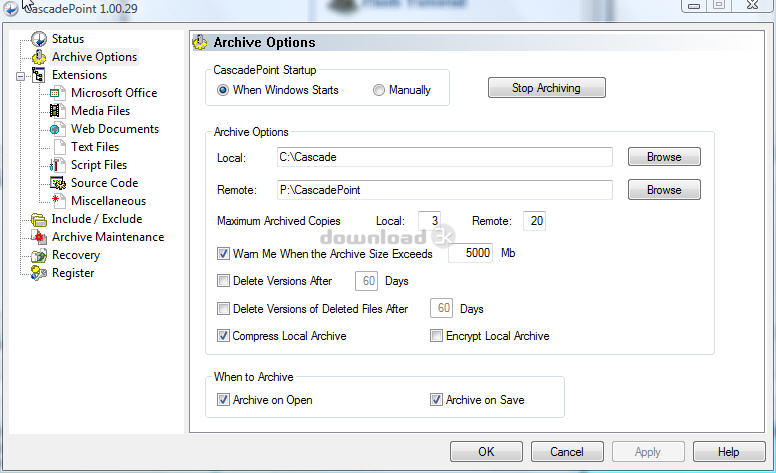Viewport: 776px width, 473px height.
Task: Click the Archive Options tree icon
Action: click(x=39, y=57)
